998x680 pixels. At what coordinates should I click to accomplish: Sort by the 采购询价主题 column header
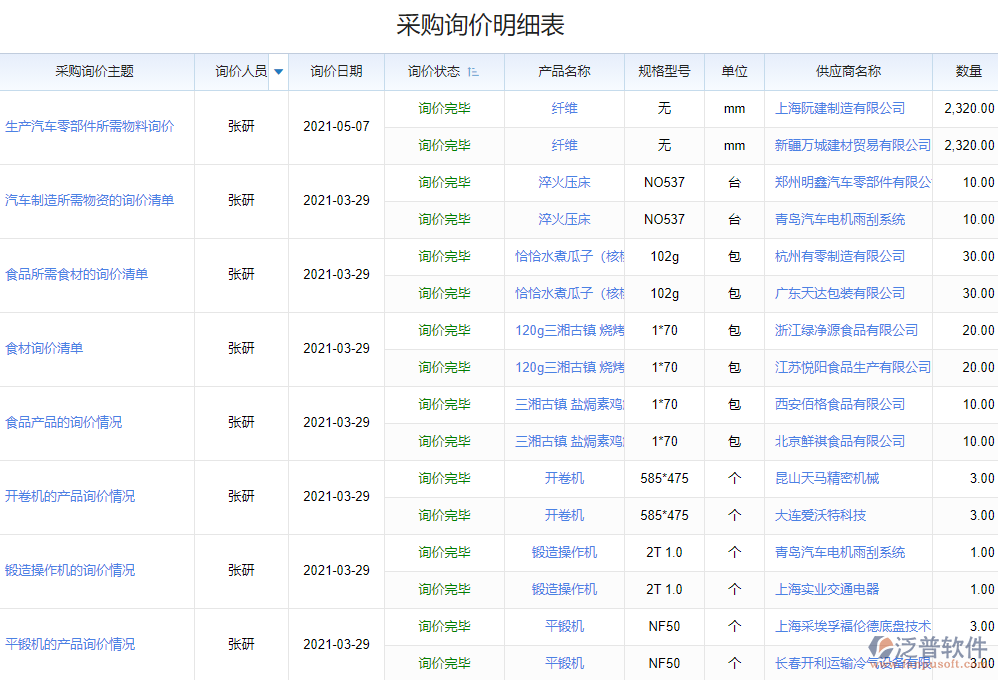click(96, 71)
